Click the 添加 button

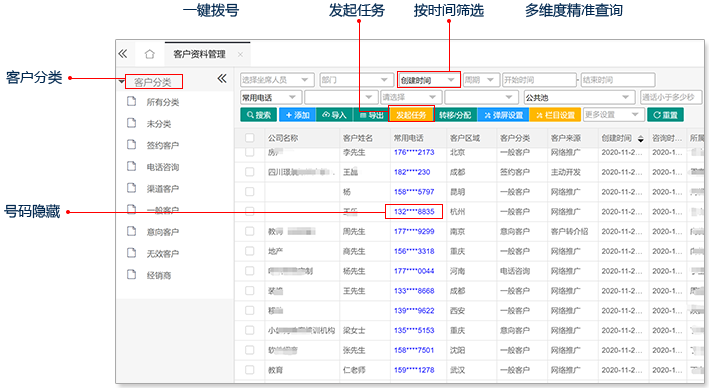(x=298, y=115)
